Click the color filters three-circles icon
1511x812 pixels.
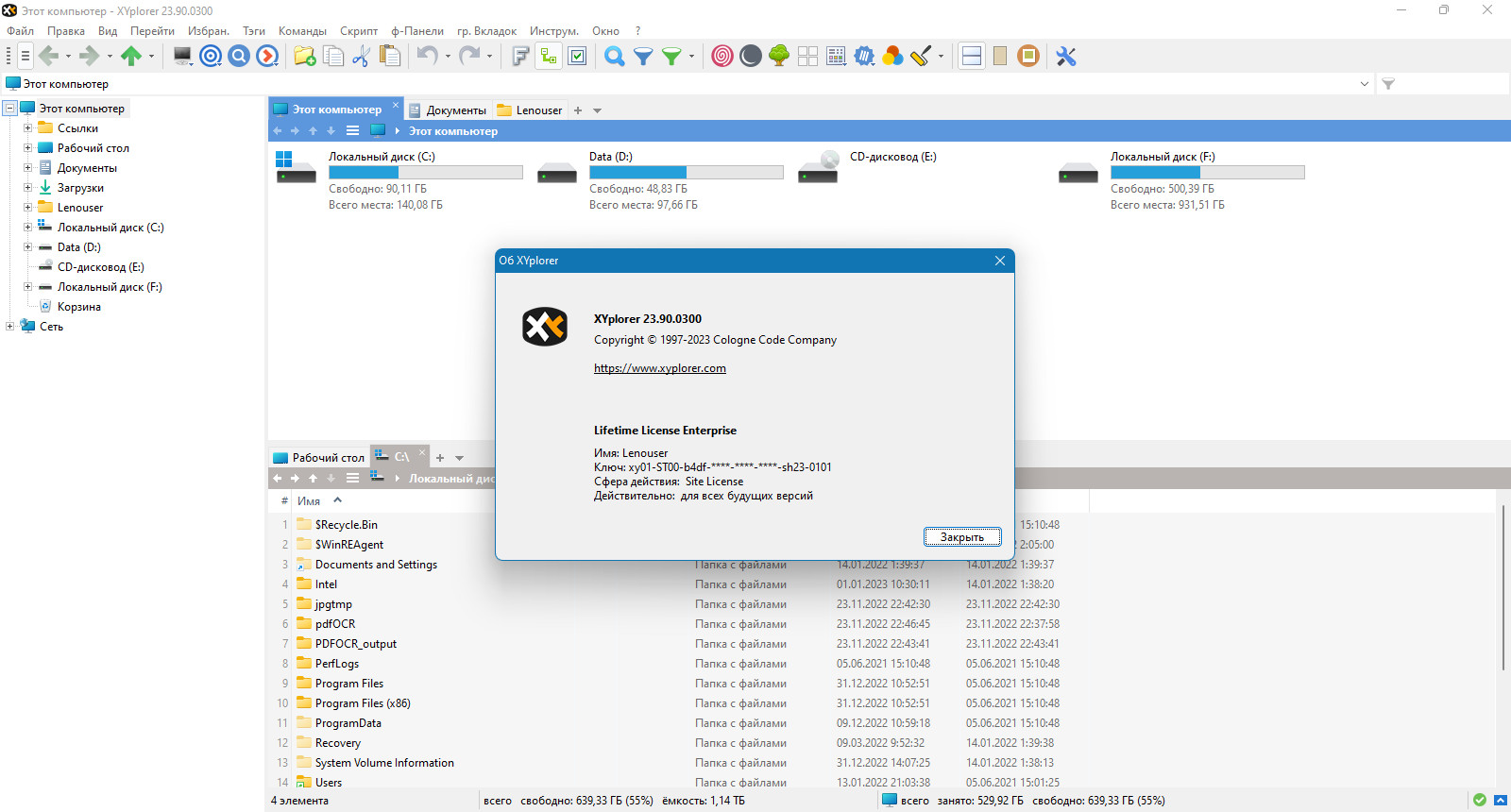point(892,57)
